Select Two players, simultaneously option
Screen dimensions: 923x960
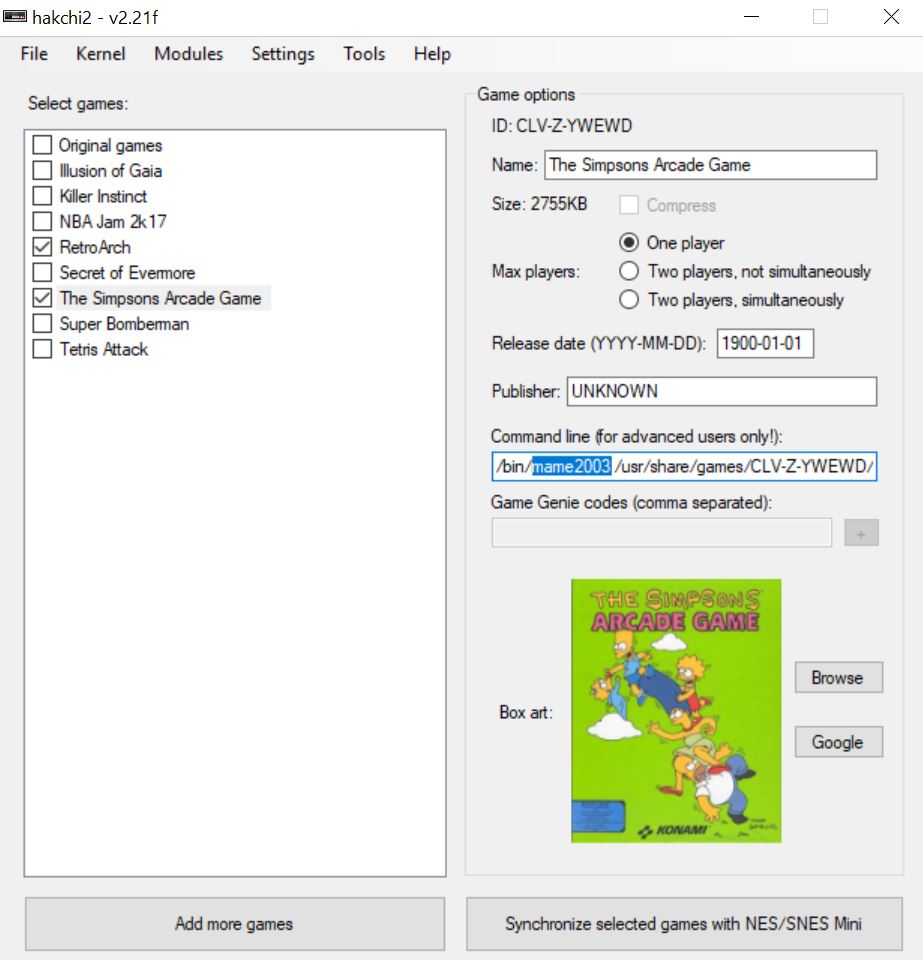[x=629, y=299]
